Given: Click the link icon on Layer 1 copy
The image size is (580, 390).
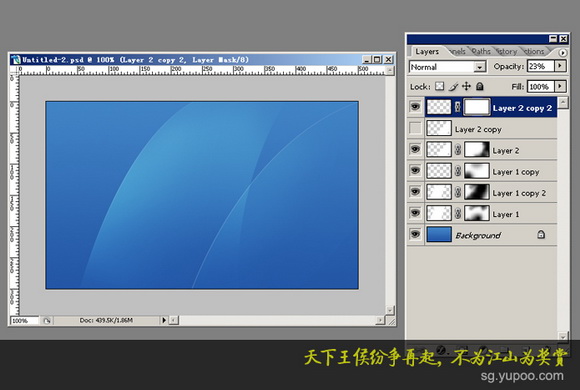Looking at the screenshot, I should click(x=458, y=171).
